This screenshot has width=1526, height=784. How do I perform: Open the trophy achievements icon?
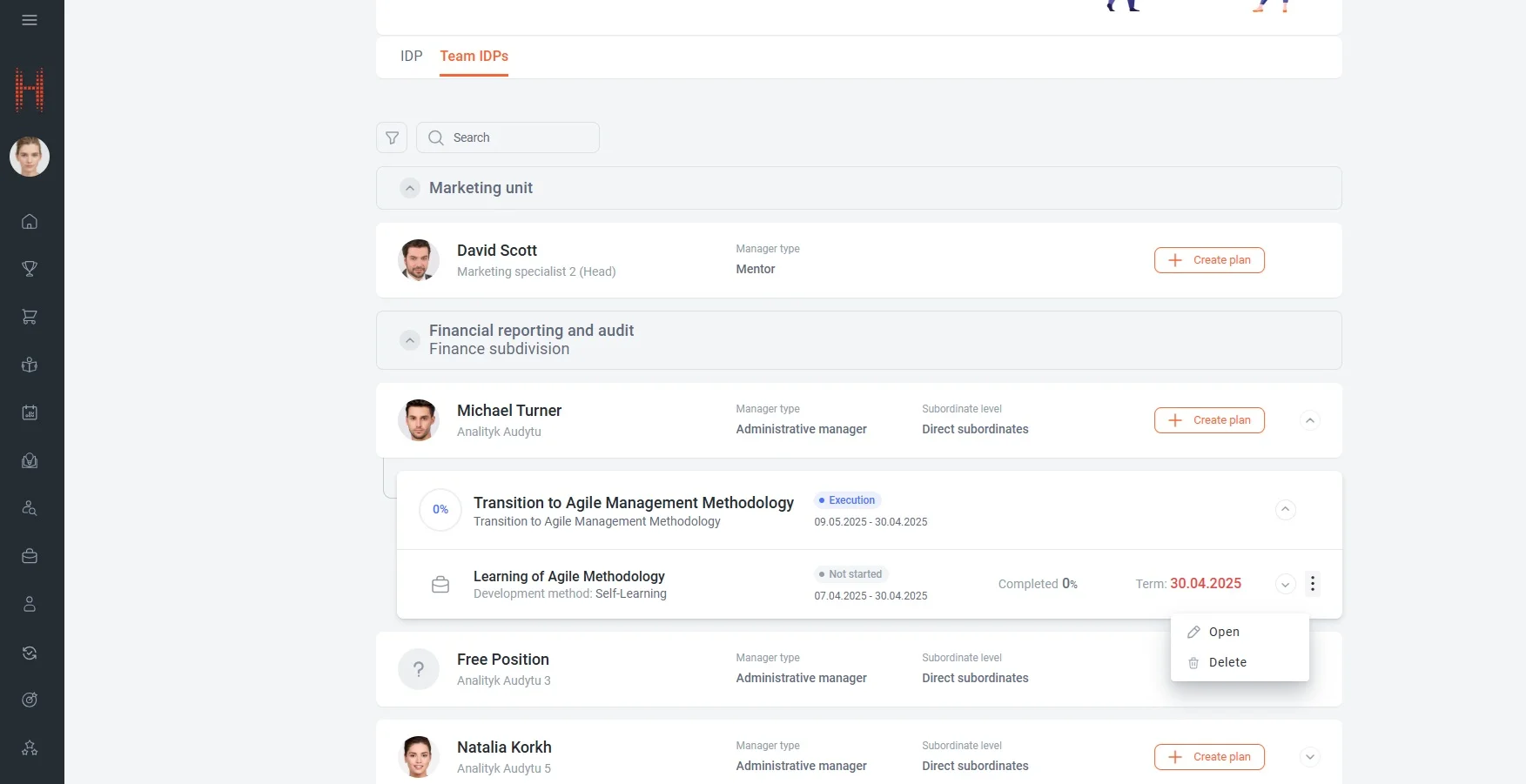(30, 269)
